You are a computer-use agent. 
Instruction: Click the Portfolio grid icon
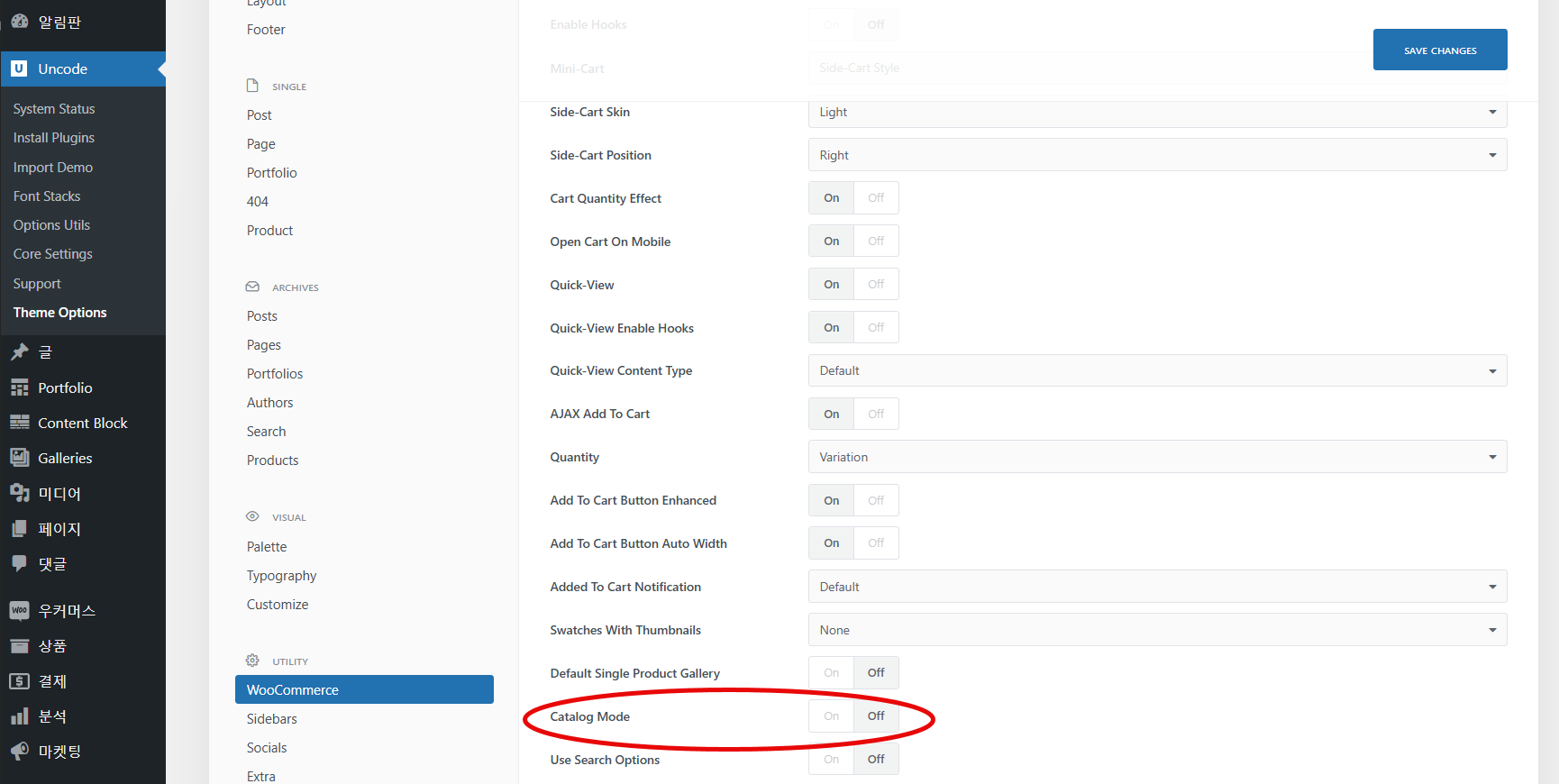20,387
